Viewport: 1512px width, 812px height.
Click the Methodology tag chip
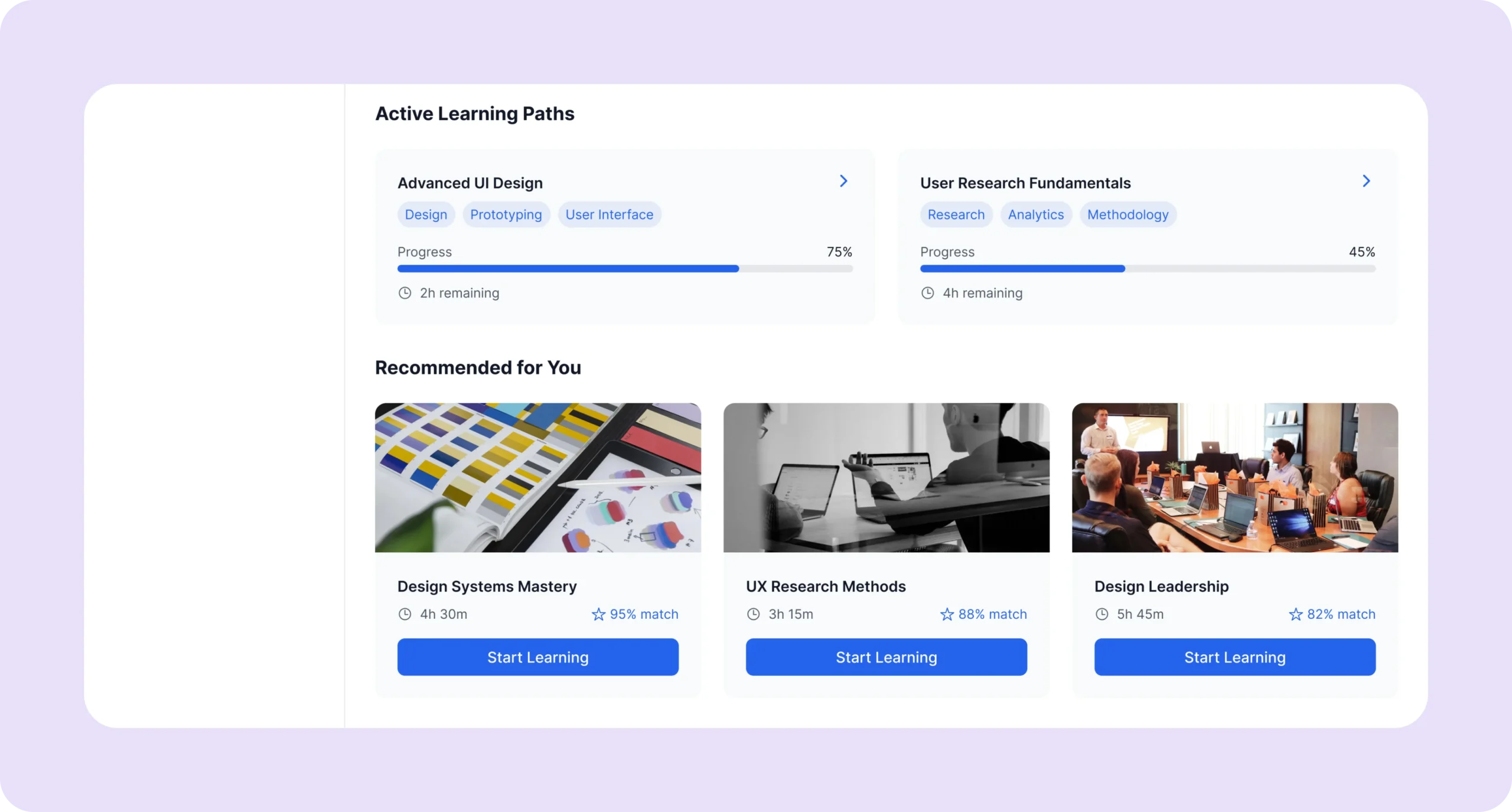pyautogui.click(x=1128, y=214)
